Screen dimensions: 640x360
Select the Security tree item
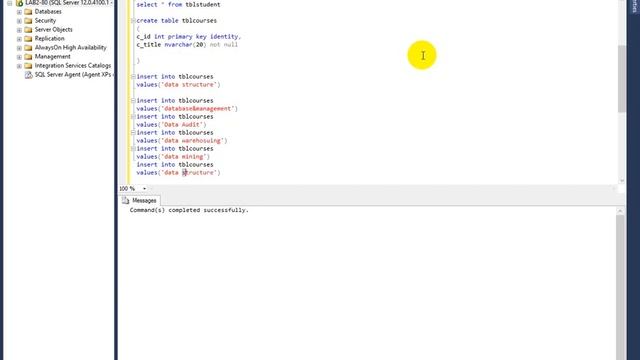click(45, 21)
